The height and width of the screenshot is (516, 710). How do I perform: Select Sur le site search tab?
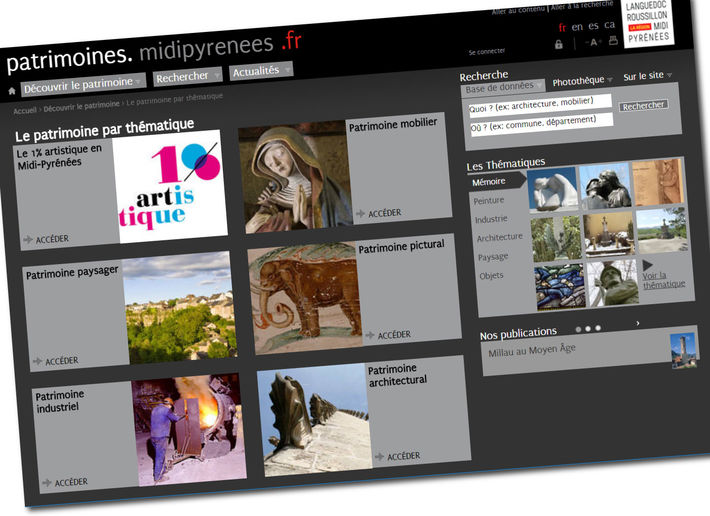click(647, 76)
